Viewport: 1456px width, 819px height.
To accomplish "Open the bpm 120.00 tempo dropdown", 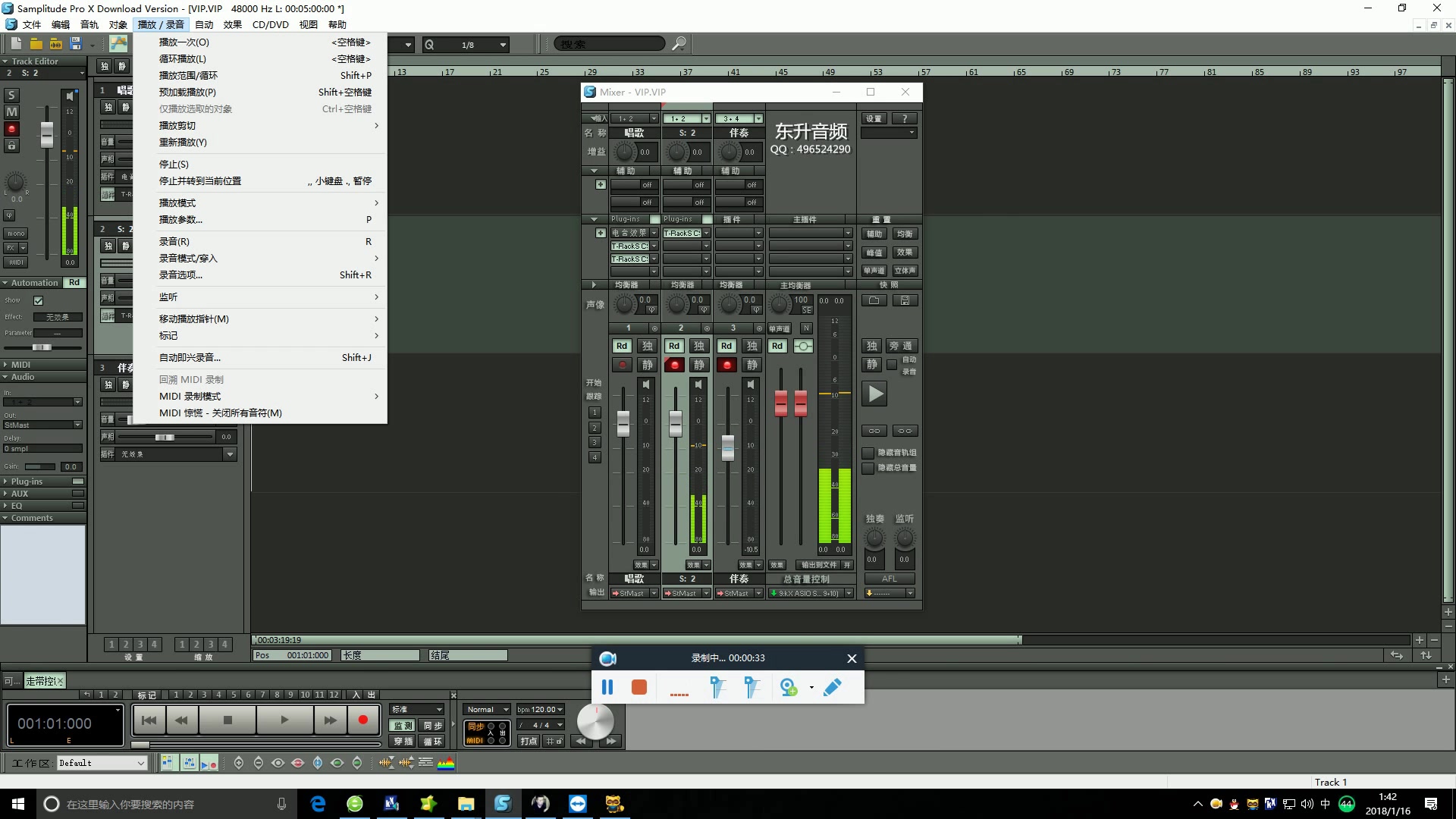I will click(x=560, y=710).
